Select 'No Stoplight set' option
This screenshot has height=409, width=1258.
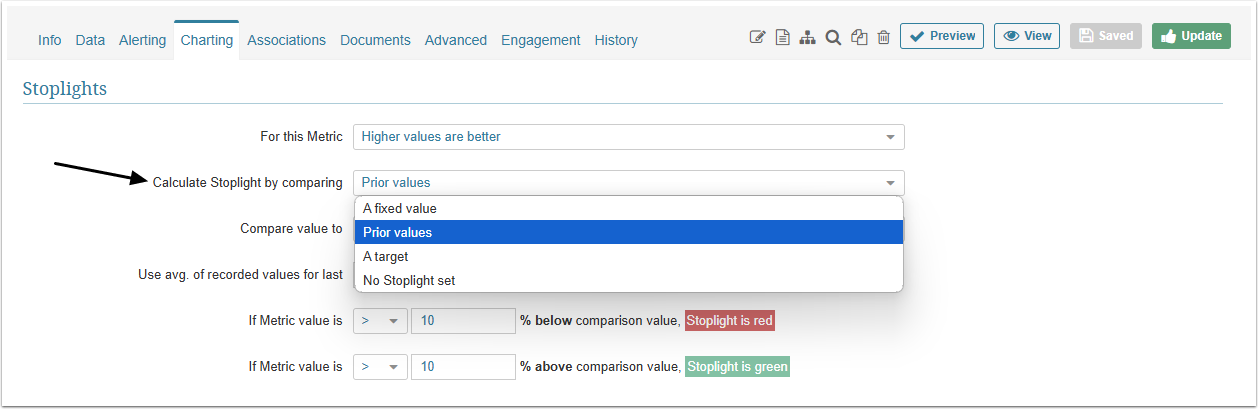pyautogui.click(x=409, y=281)
